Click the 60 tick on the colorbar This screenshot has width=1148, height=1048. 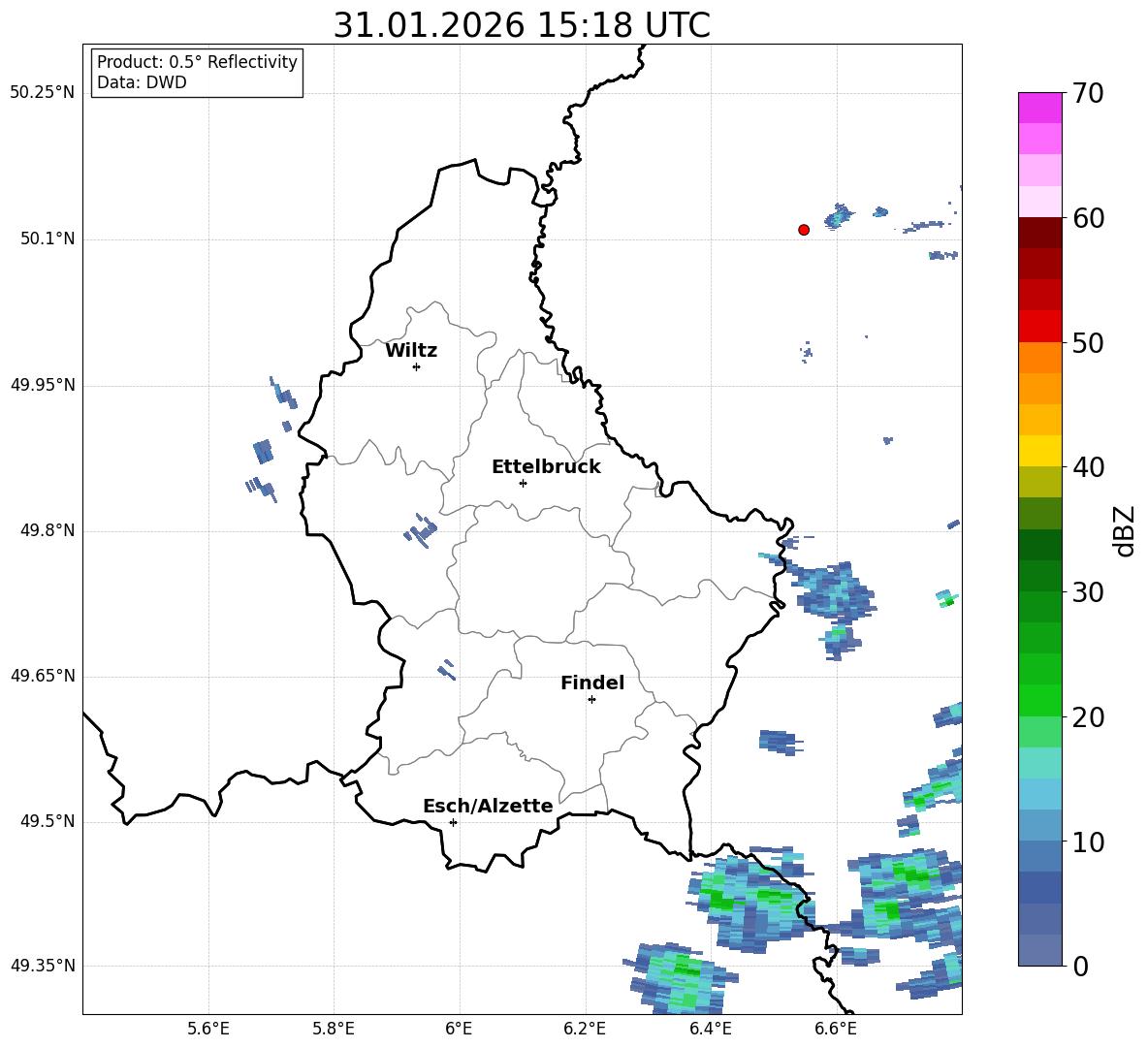click(x=1087, y=218)
